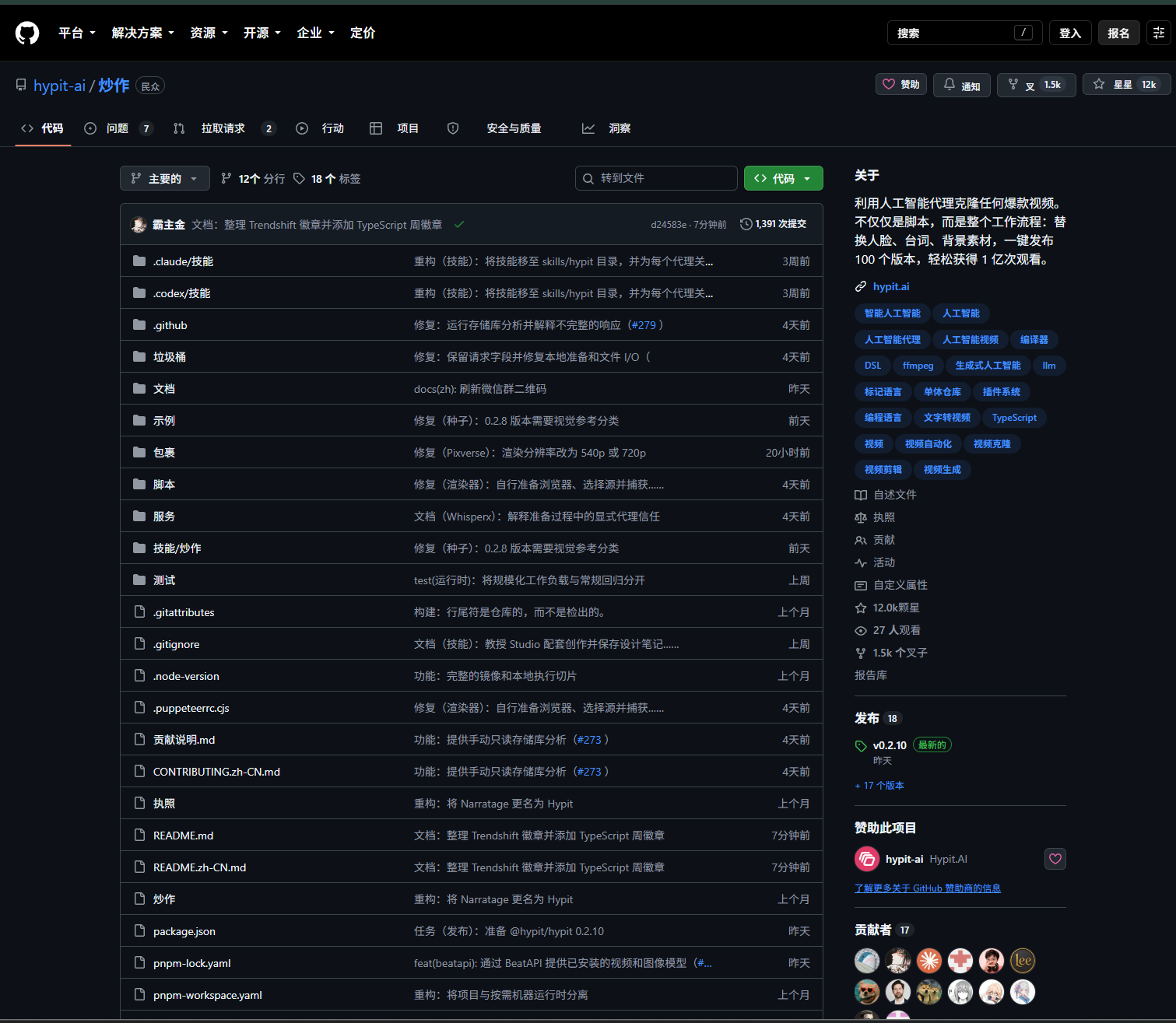
Task: Open the contributor avatar with 'lee' lettering
Action: [1023, 961]
